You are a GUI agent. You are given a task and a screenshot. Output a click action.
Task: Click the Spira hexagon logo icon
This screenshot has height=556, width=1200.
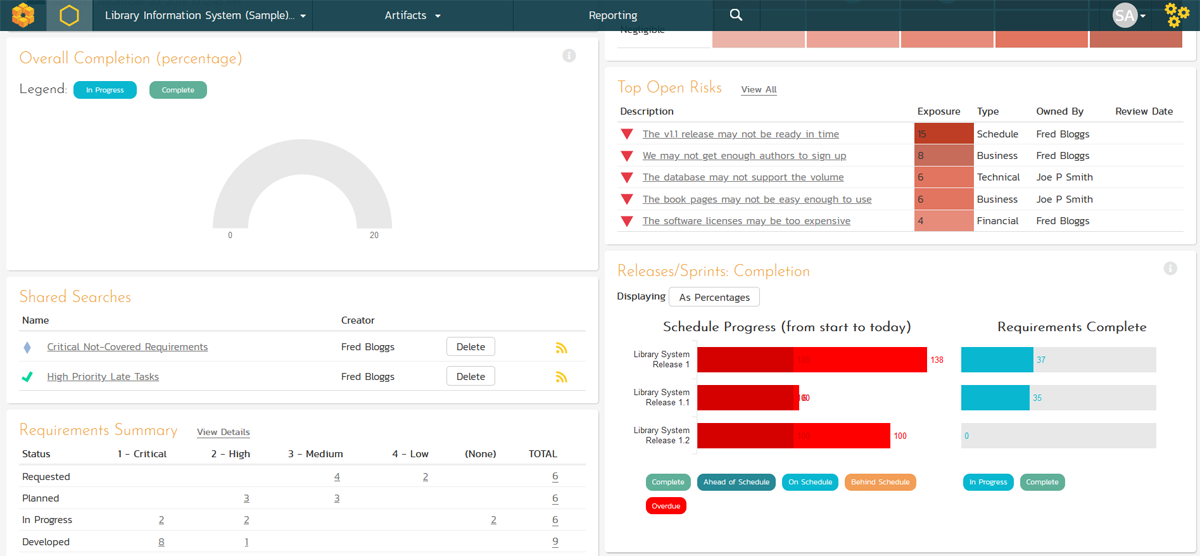pyautogui.click(x=22, y=15)
